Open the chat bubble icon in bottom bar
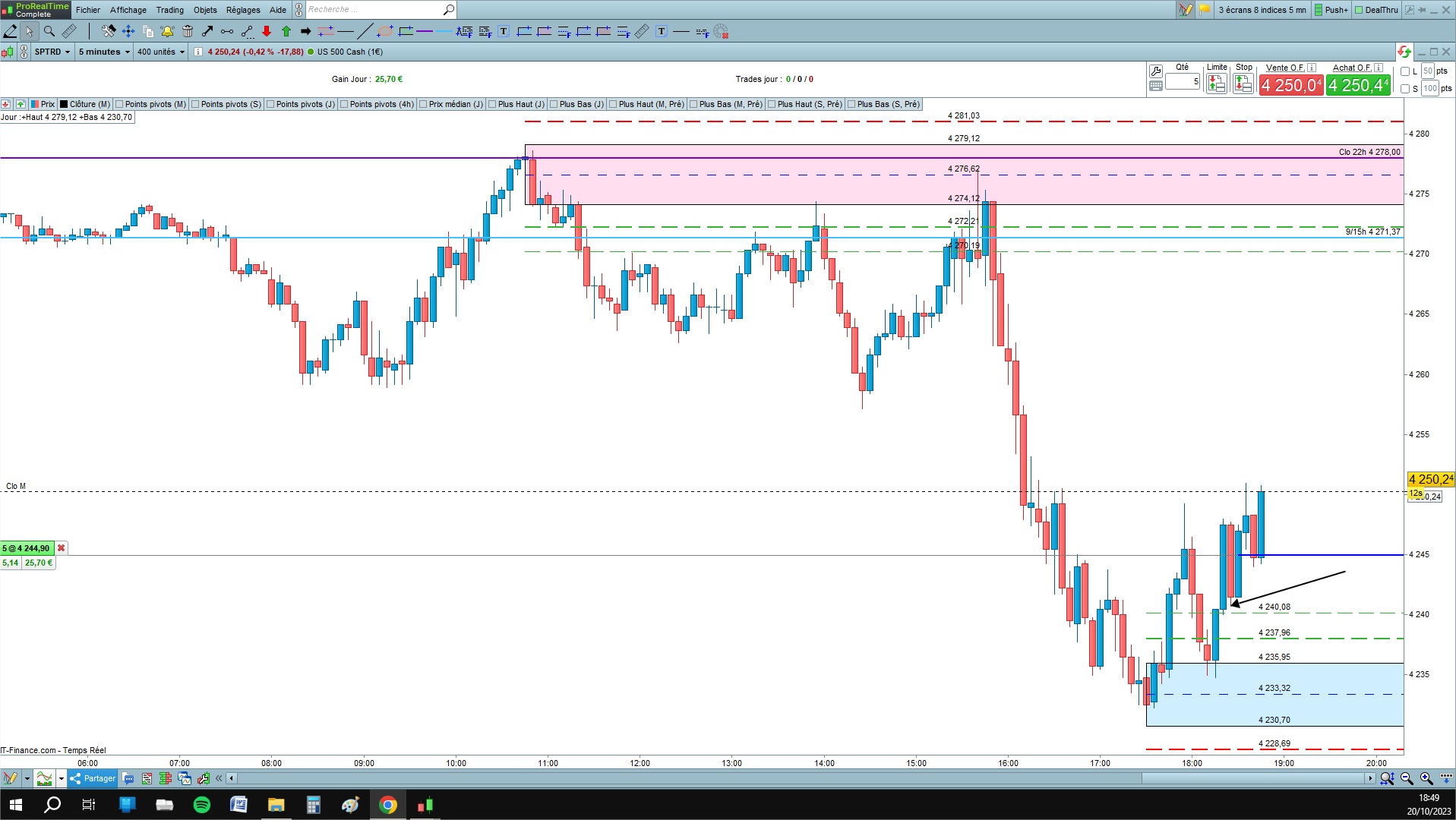Screen dimensions: 1456x820 coord(128,778)
